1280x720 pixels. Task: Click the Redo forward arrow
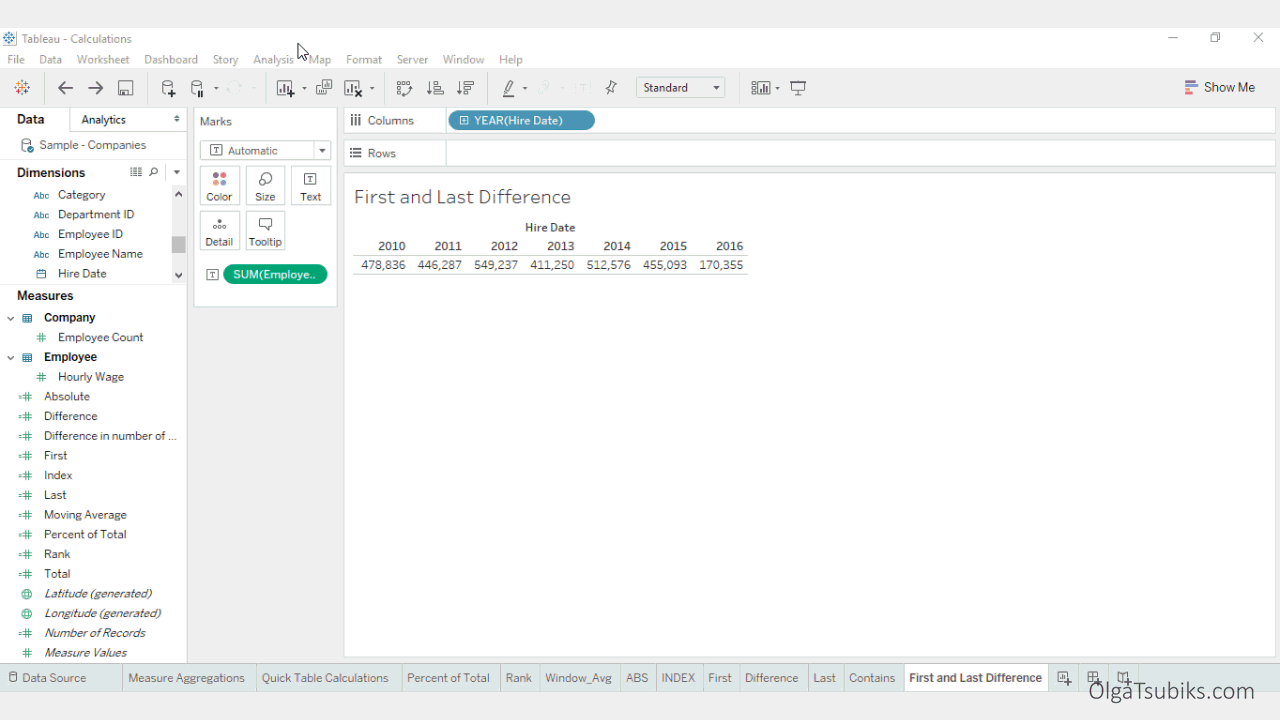[x=96, y=88]
